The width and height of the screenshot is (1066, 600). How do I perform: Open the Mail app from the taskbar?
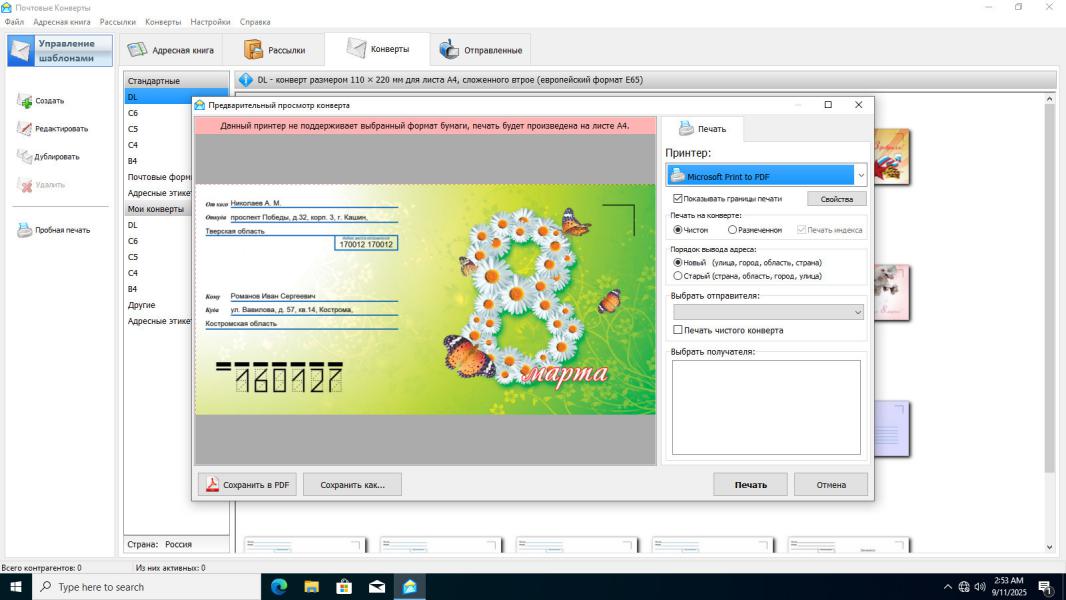pos(377,587)
